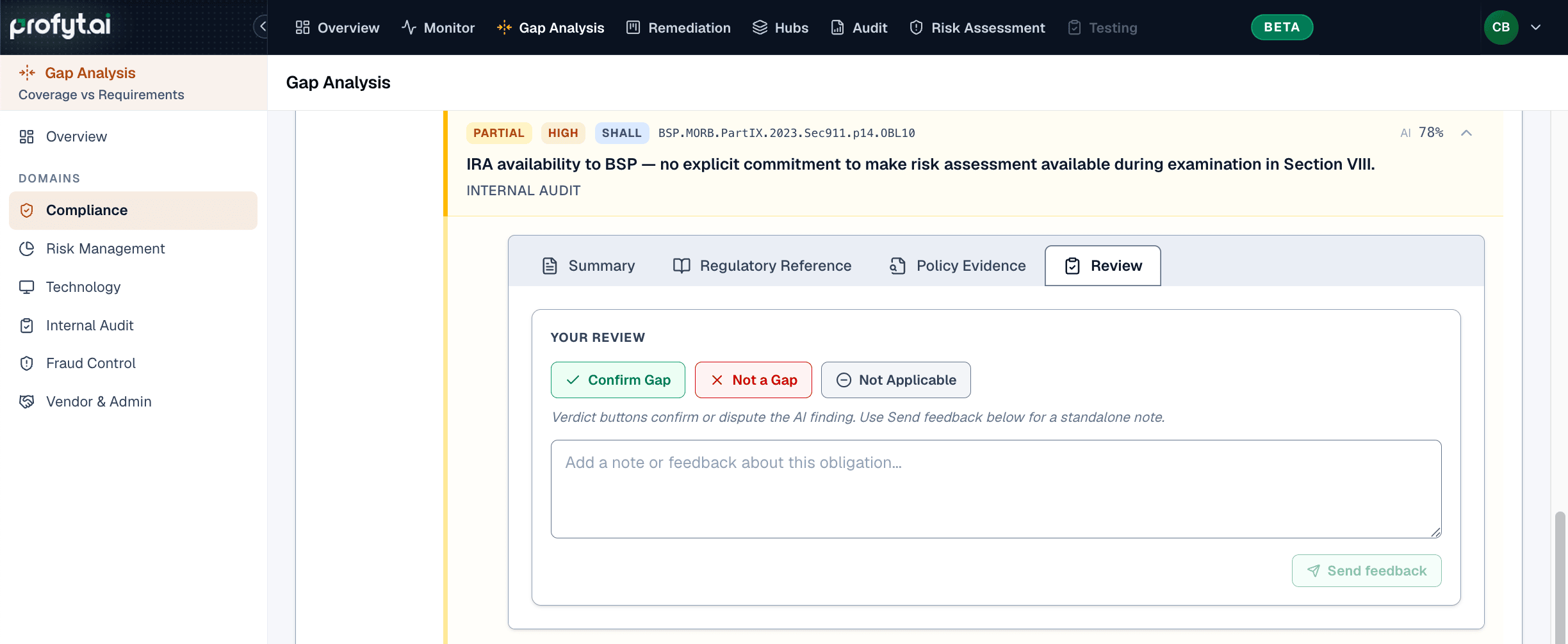Go to Remediation in top navigation
This screenshot has height=644, width=1568.
(x=678, y=28)
